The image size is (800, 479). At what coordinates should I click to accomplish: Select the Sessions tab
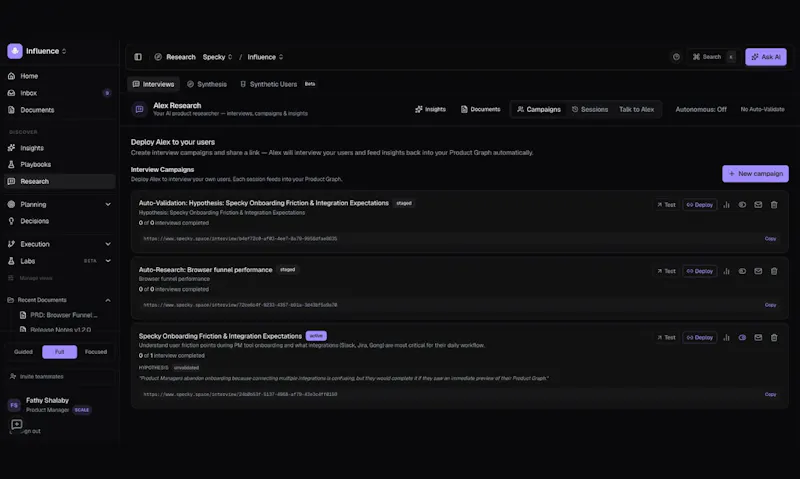pyautogui.click(x=590, y=109)
